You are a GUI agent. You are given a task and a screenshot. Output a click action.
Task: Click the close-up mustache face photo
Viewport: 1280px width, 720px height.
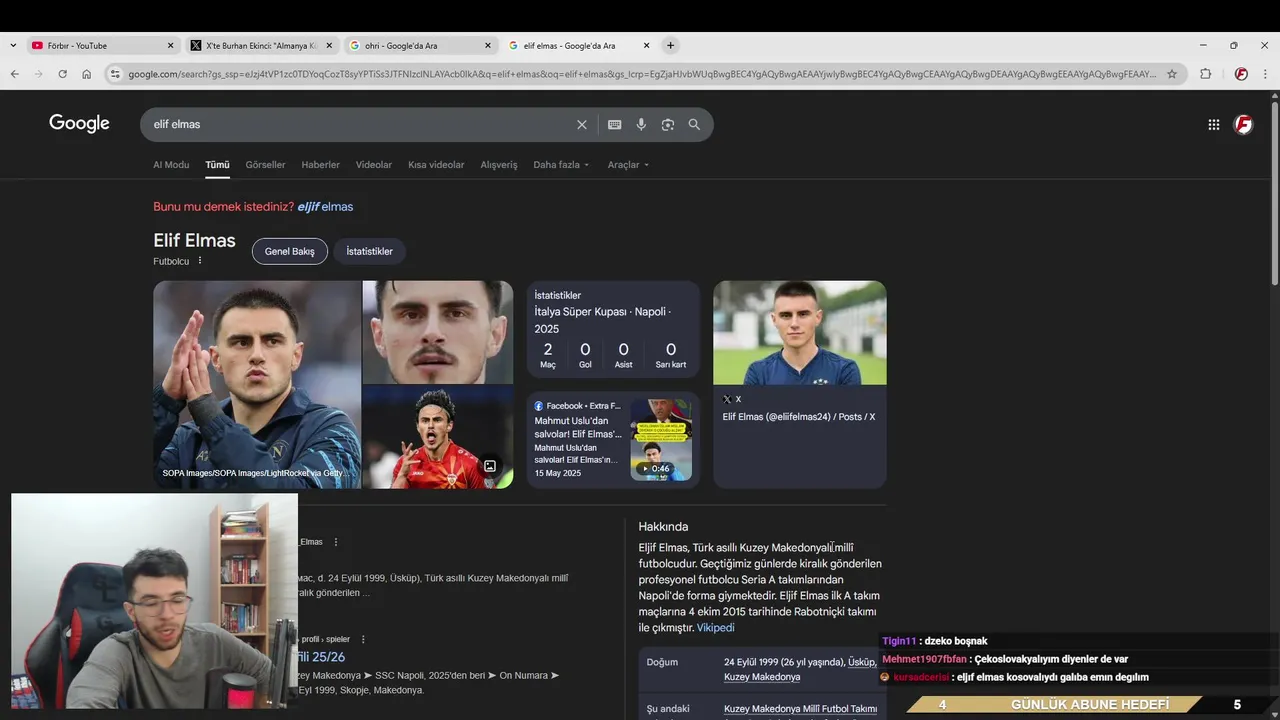tap(438, 332)
